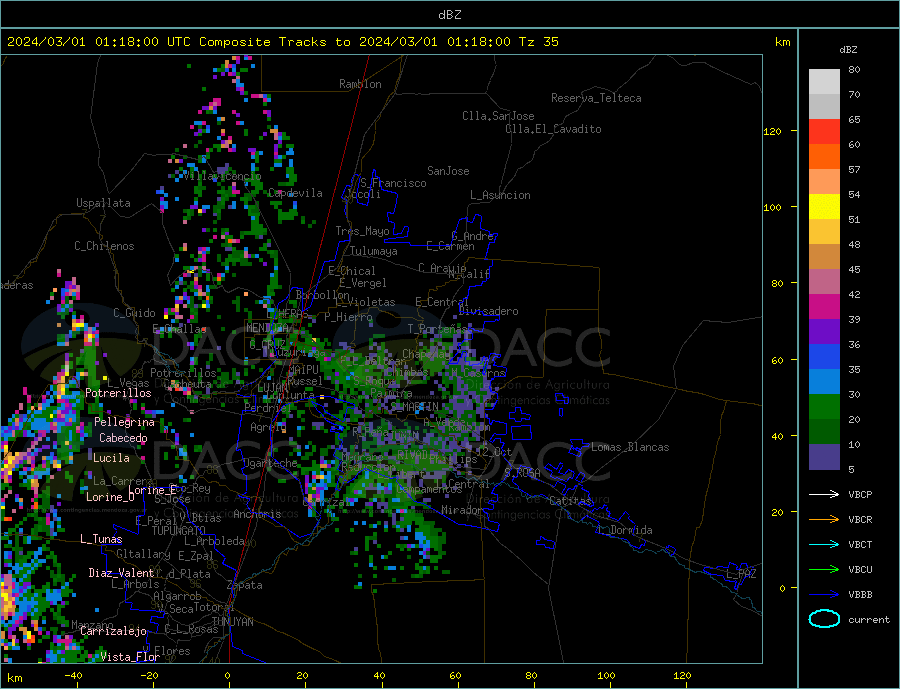Click the 'TUNUYAN' map label
This screenshot has width=900, height=689.
point(232,622)
